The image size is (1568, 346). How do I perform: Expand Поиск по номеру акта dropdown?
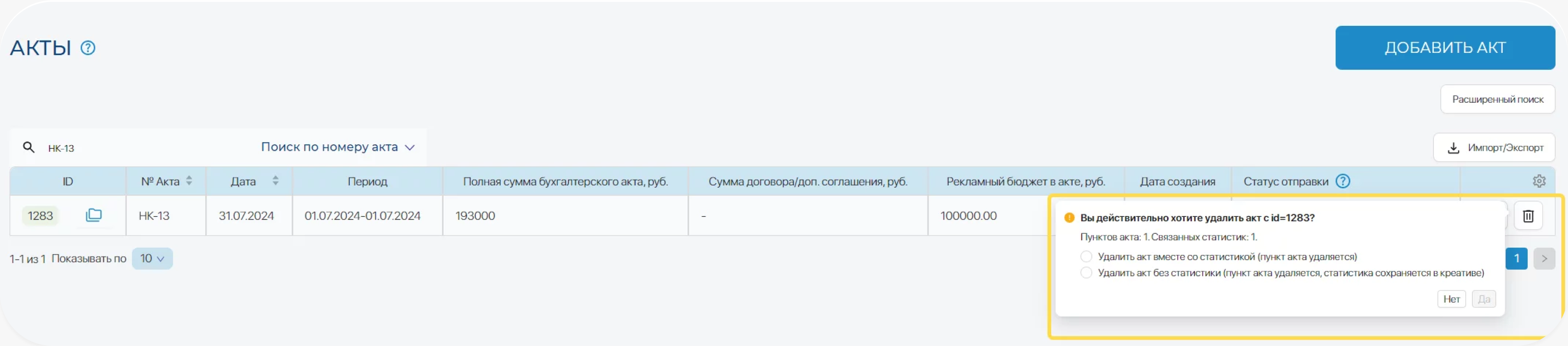pos(338,147)
